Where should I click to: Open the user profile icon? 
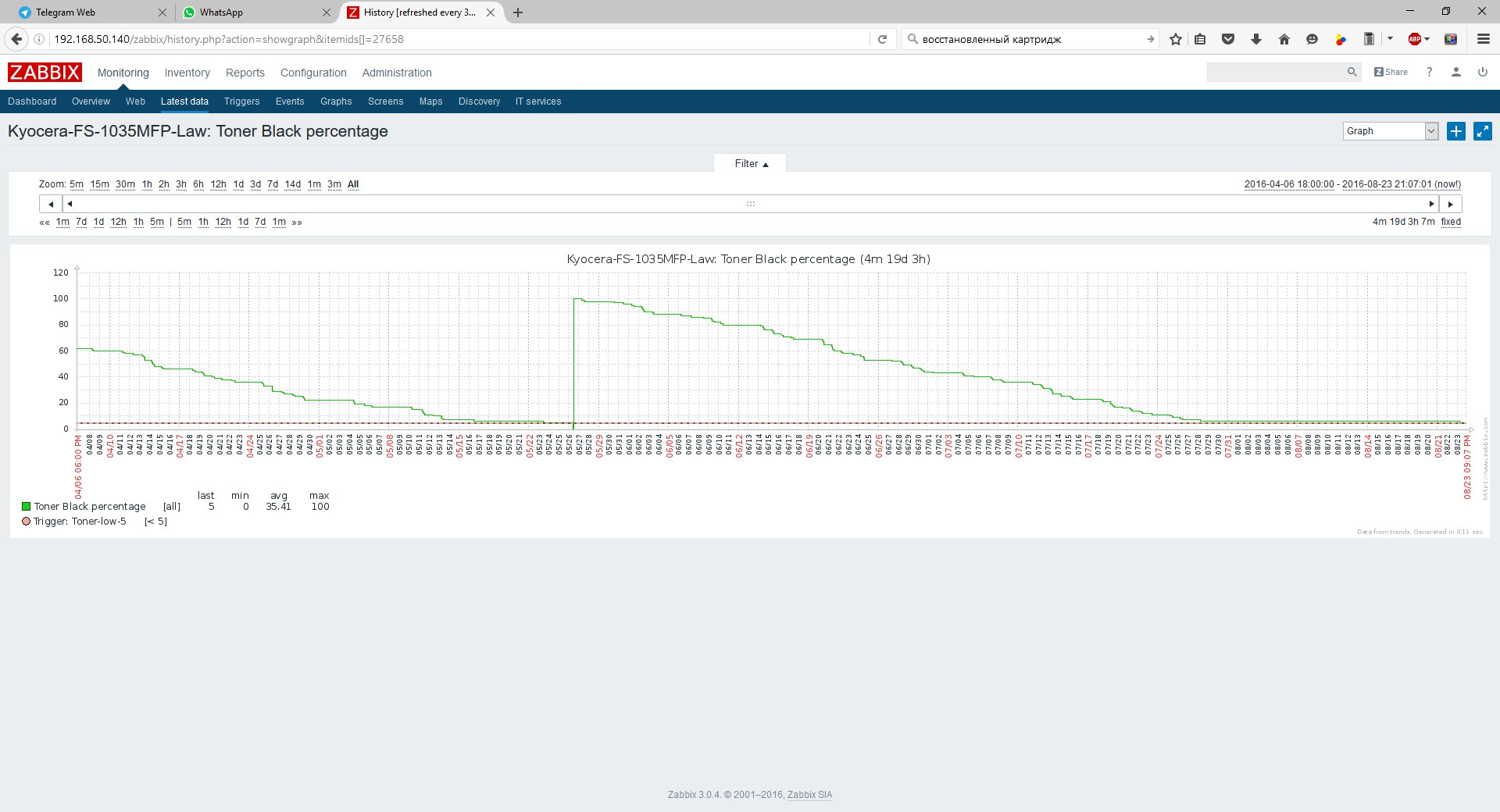[x=1455, y=72]
